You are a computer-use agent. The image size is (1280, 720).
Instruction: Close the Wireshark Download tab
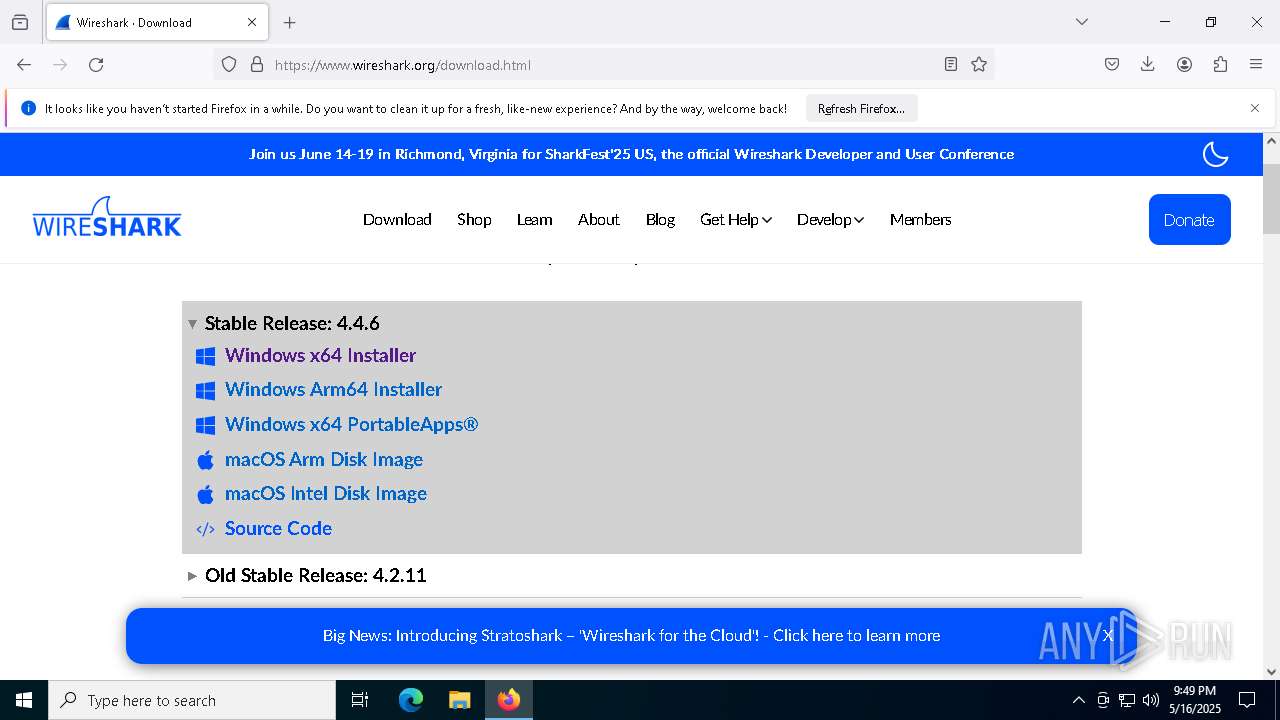(252, 22)
